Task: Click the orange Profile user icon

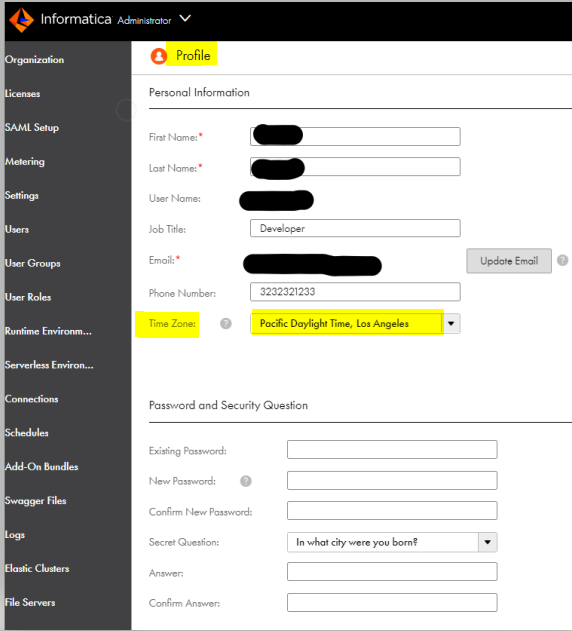Action: tap(159, 56)
